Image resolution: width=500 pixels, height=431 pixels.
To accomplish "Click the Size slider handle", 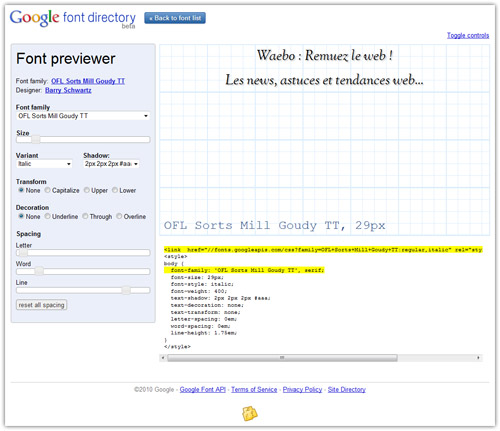I will click(36, 139).
